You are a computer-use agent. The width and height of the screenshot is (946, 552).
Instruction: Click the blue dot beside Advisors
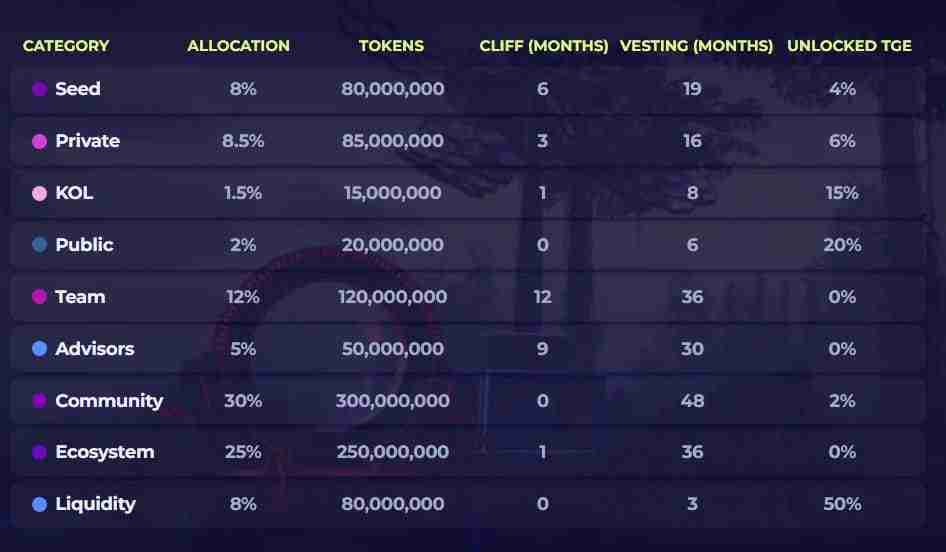(x=40, y=349)
